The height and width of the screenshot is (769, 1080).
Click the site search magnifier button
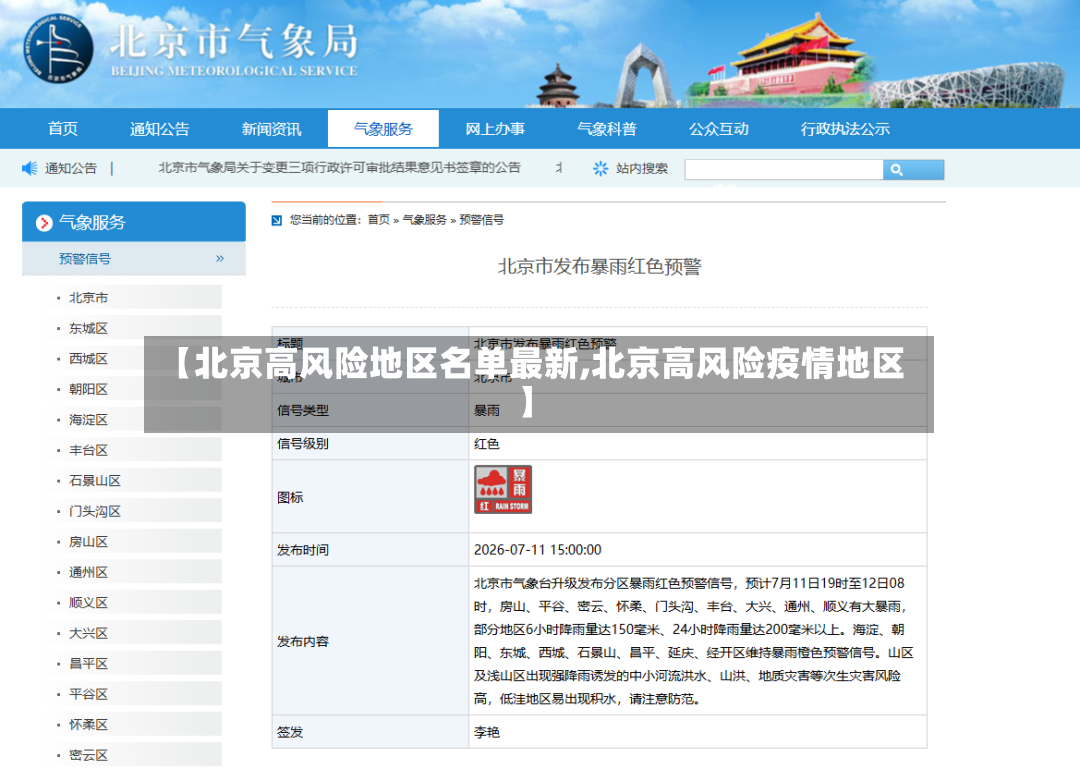click(x=913, y=170)
